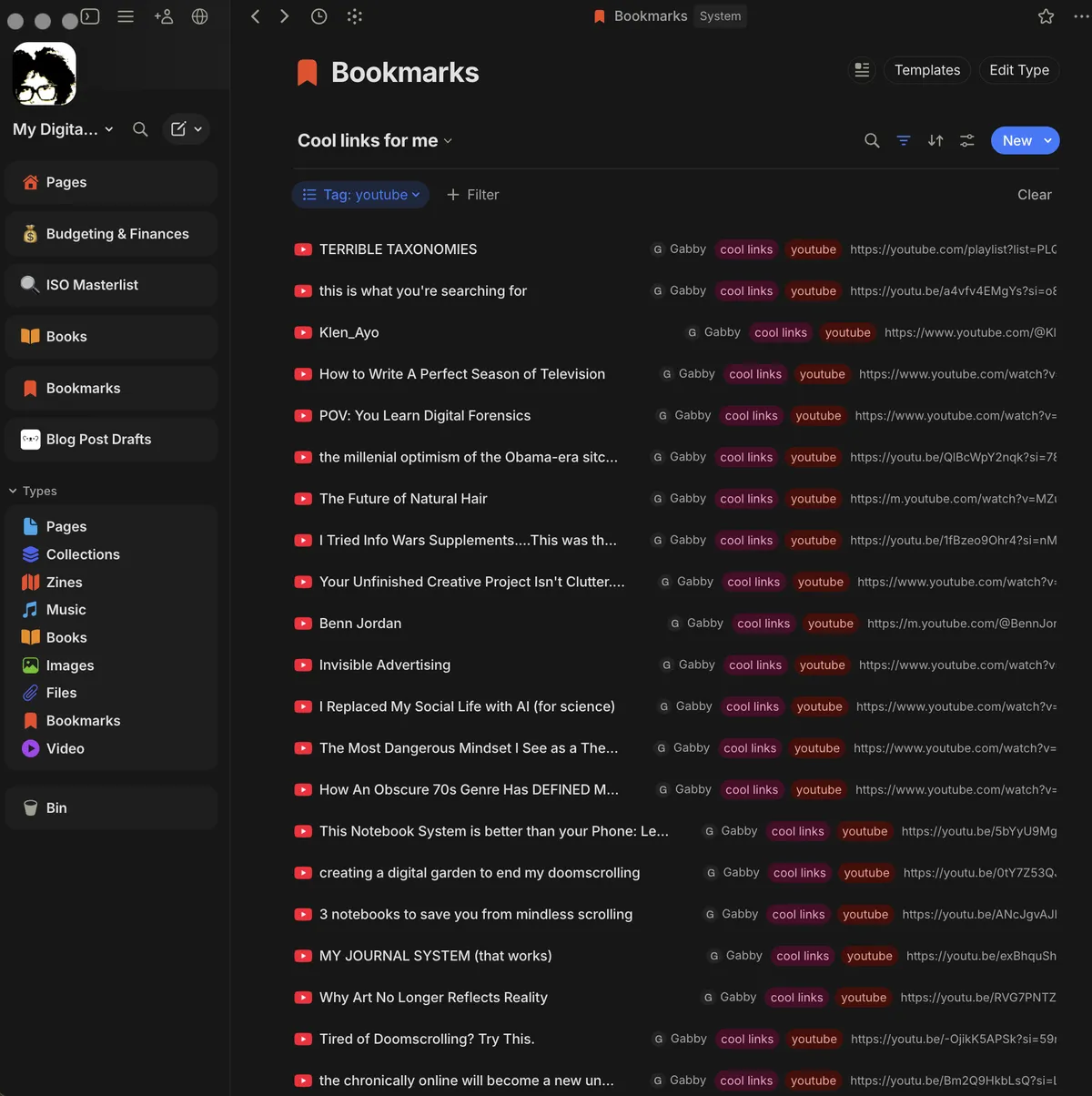
Task: Clear the active filters
Action: pyautogui.click(x=1034, y=195)
